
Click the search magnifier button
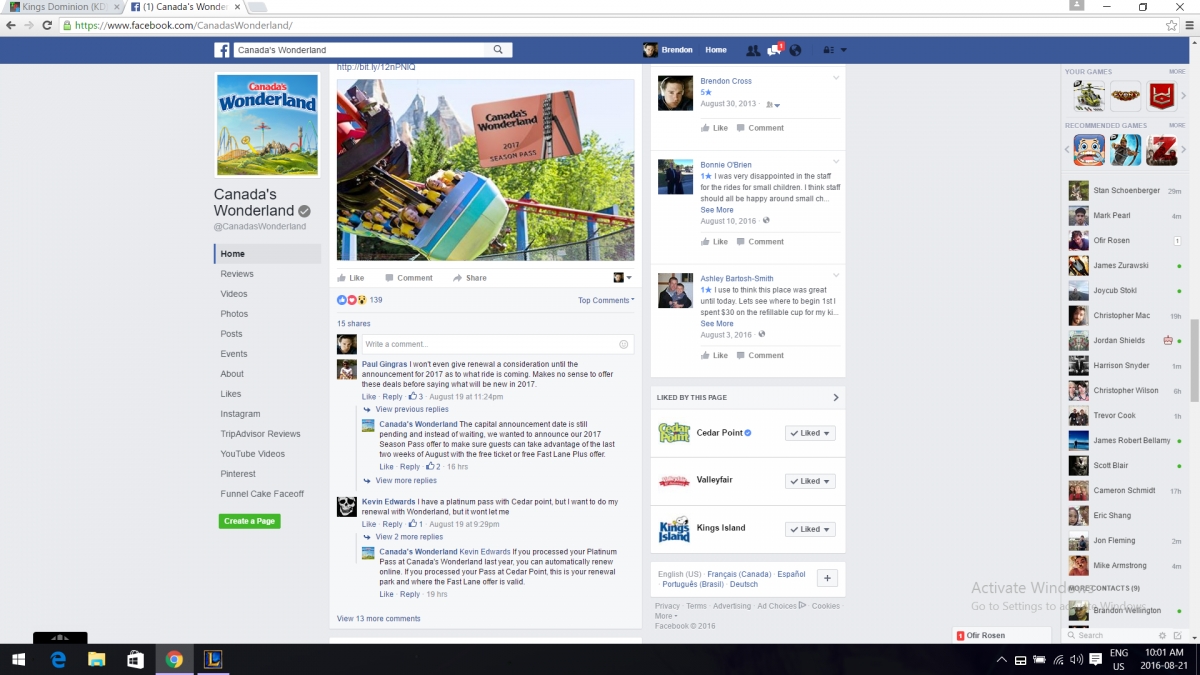tap(498, 50)
